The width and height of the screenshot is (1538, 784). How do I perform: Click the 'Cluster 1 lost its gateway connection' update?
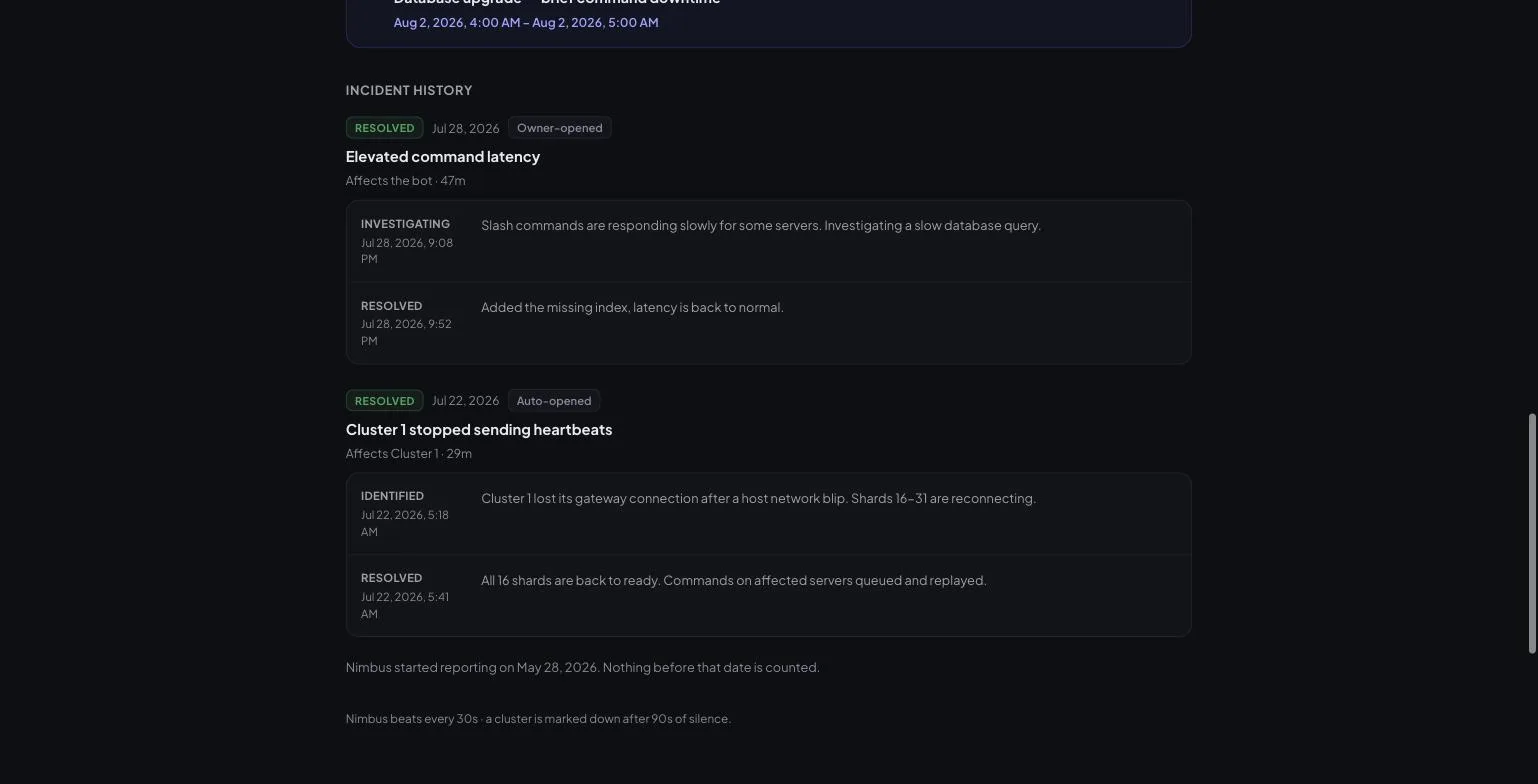click(758, 499)
